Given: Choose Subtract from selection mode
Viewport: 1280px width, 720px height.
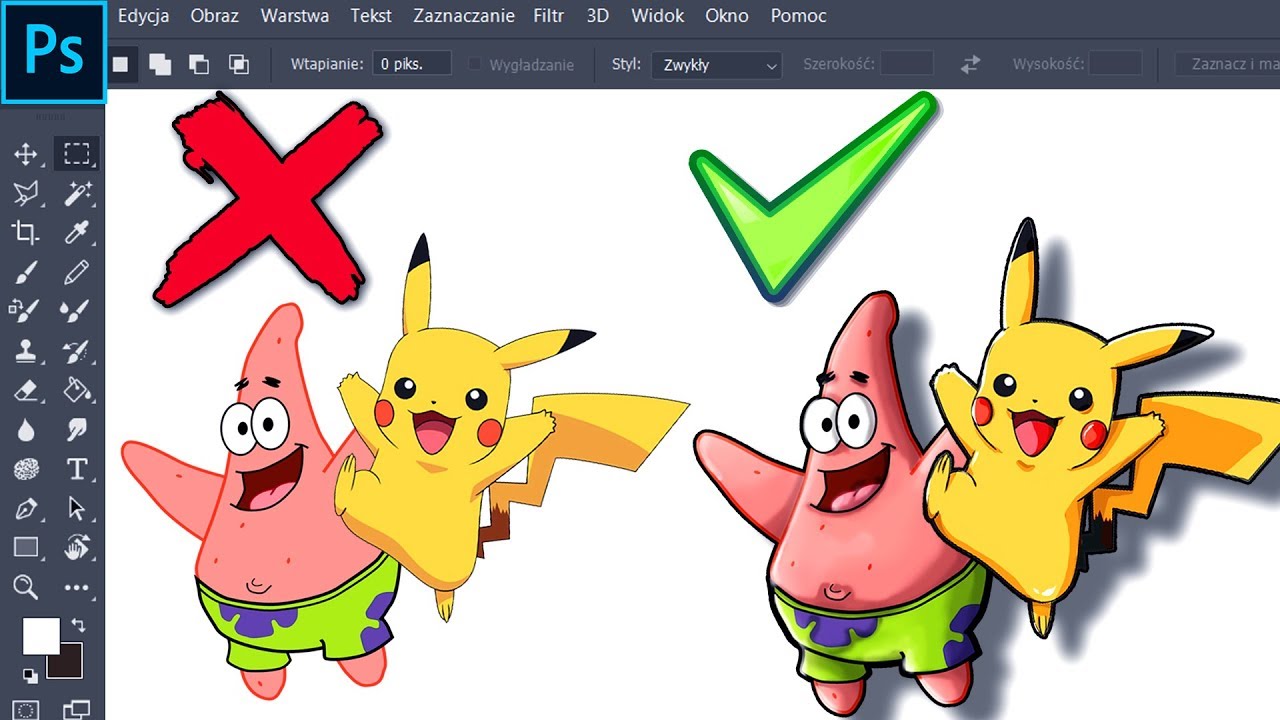Looking at the screenshot, I should pyautogui.click(x=199, y=65).
